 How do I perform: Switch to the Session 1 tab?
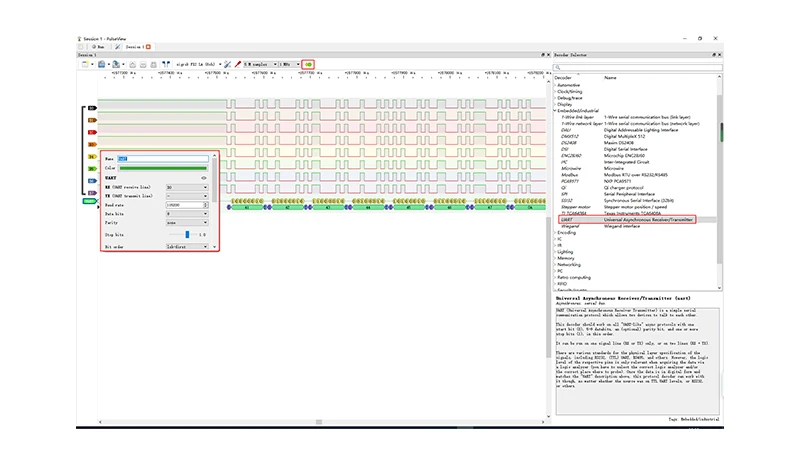click(x=134, y=46)
